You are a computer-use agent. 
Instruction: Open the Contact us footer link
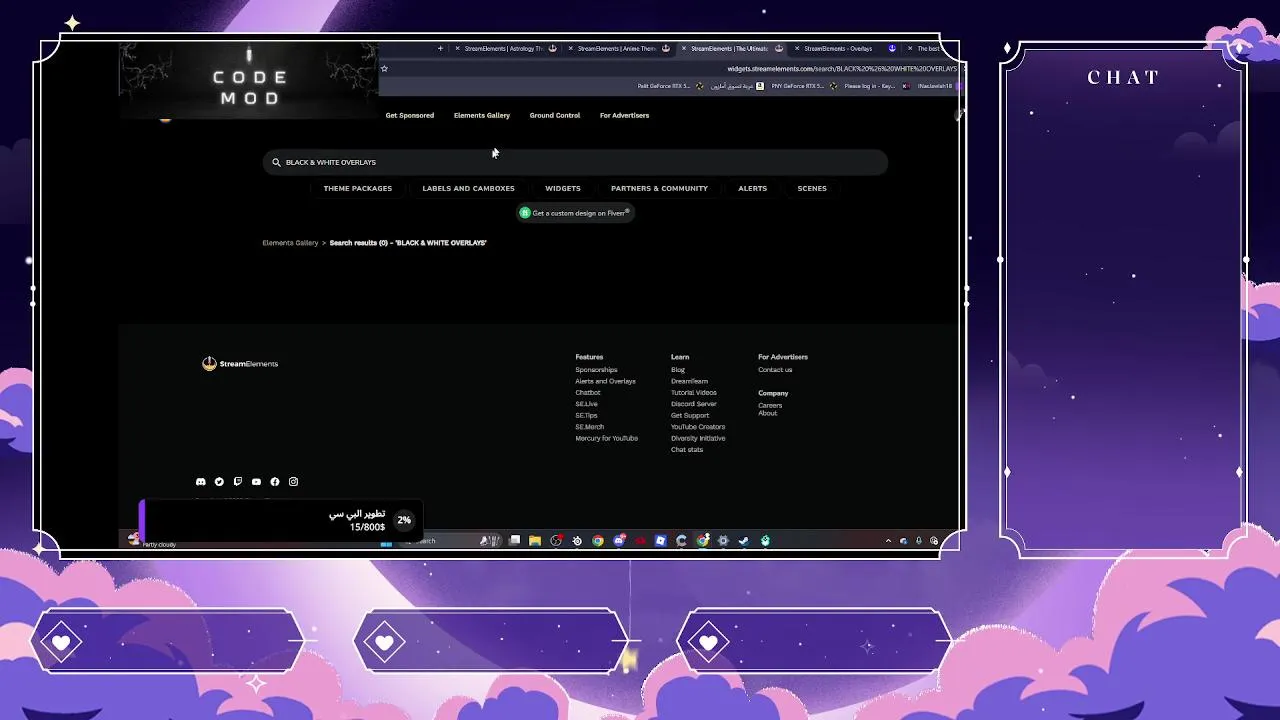pyautogui.click(x=775, y=370)
